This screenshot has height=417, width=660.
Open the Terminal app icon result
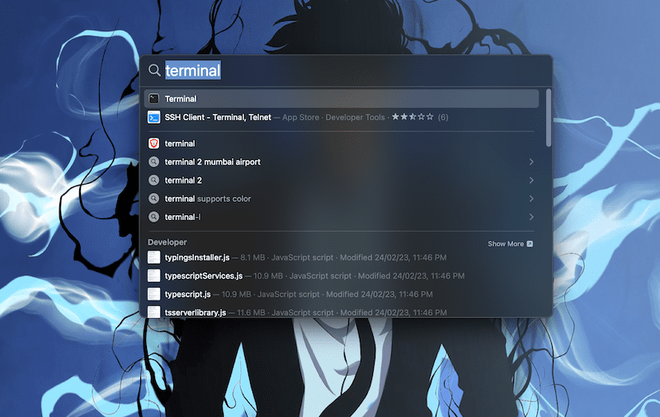point(154,98)
